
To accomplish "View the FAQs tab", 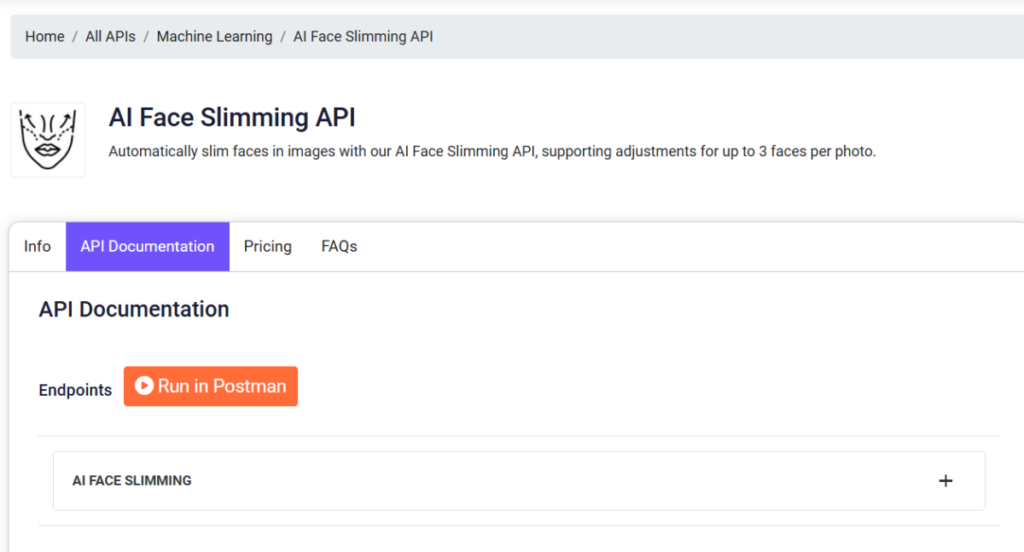I will [339, 246].
